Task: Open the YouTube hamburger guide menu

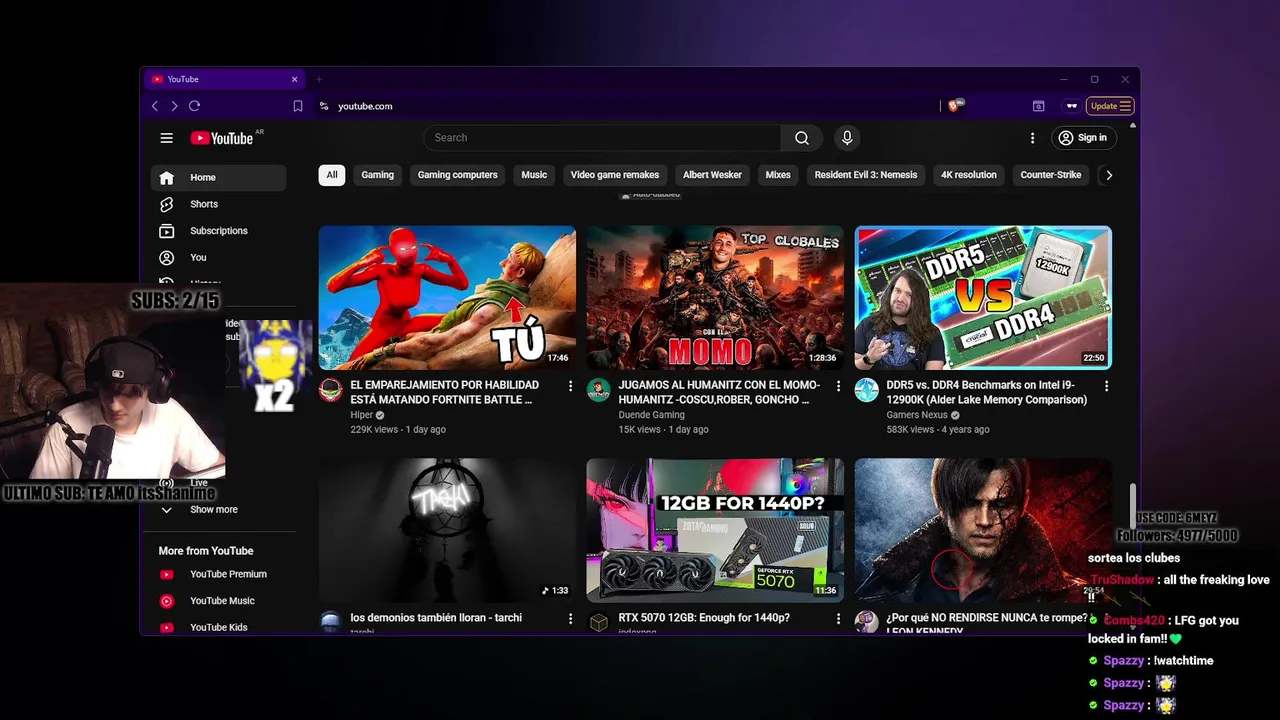Action: point(167,138)
